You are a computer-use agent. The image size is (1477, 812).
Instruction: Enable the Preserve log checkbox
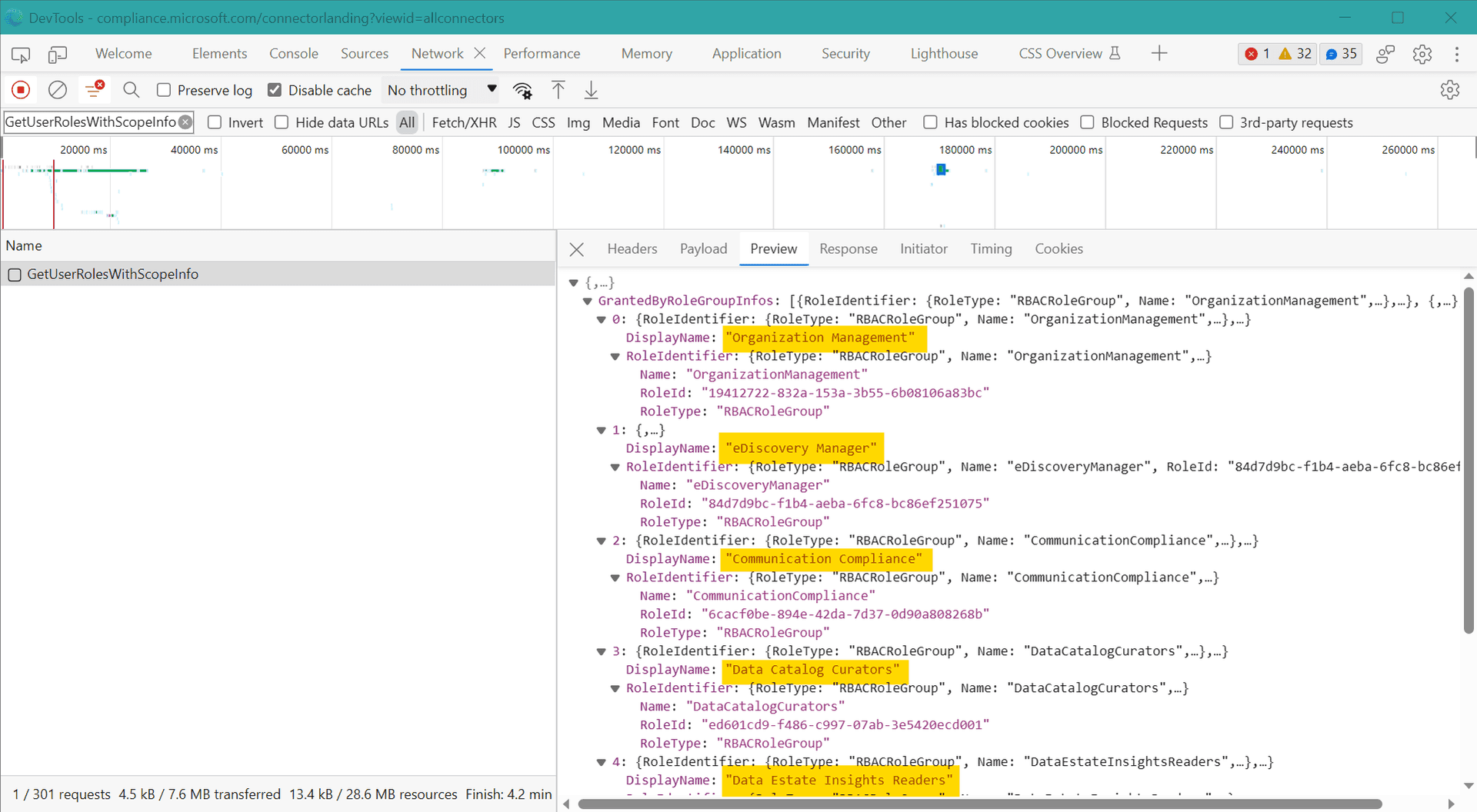(164, 90)
